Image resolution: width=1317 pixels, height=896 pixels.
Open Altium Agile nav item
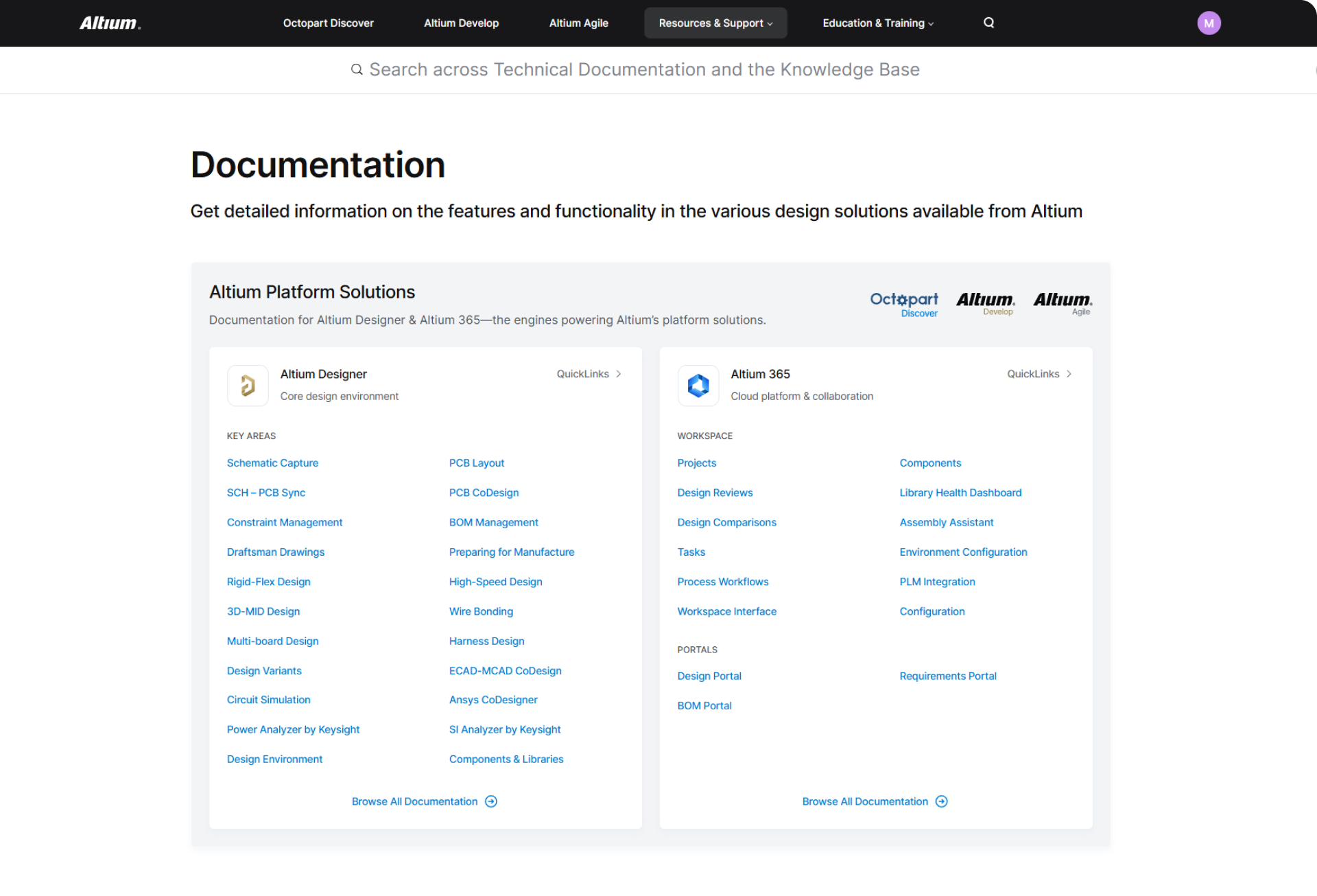579,23
